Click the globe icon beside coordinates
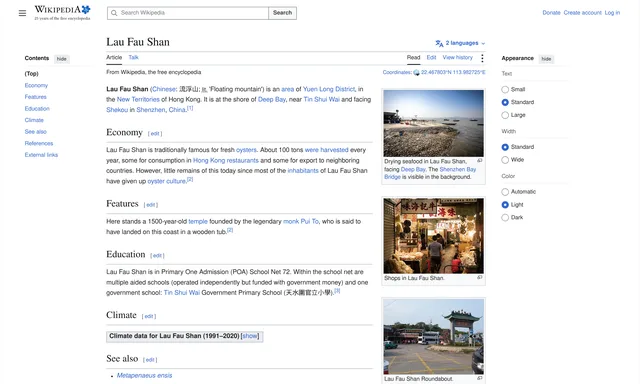Viewport: 640px width, 384px height. click(416, 73)
